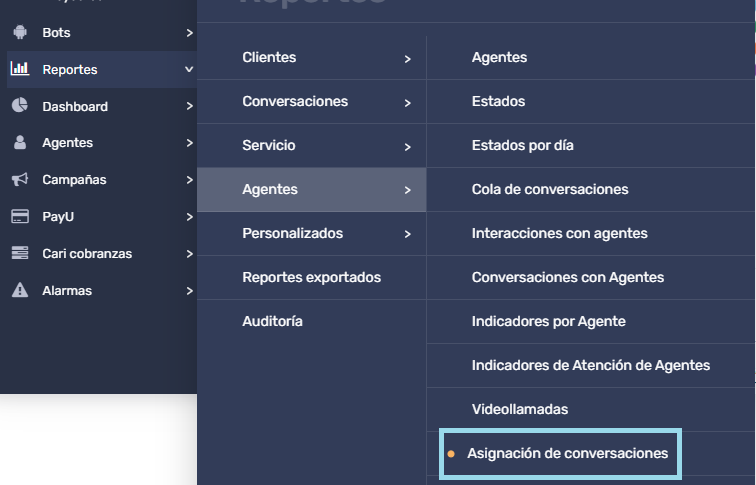Expand the Cari cobranzas chevron
756x485 pixels.
click(x=189, y=254)
